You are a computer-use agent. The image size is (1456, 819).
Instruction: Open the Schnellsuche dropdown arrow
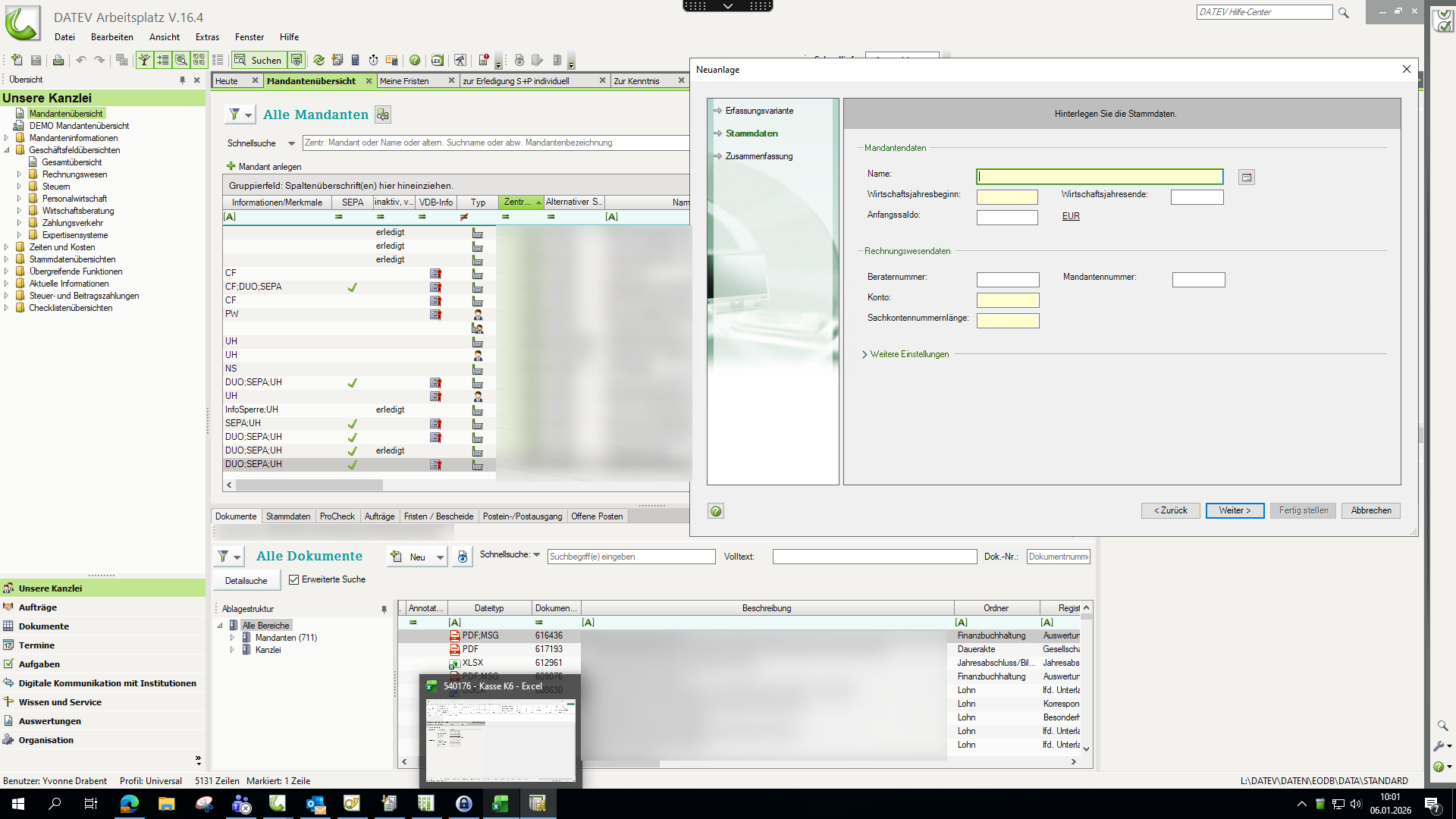click(x=291, y=143)
